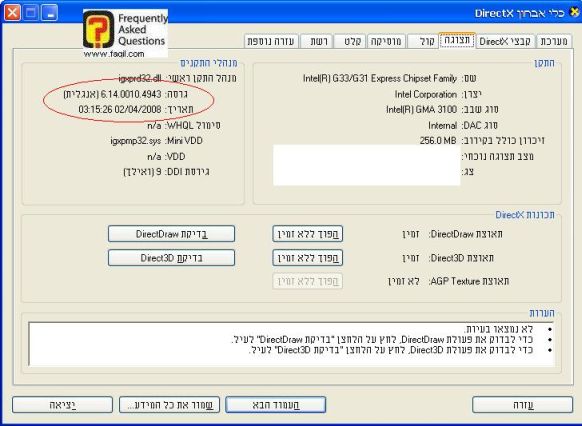Open the עזרה נוספת (More Help) tab
Image resolution: width=582 pixels, height=426 pixels.
pyautogui.click(x=271, y=41)
